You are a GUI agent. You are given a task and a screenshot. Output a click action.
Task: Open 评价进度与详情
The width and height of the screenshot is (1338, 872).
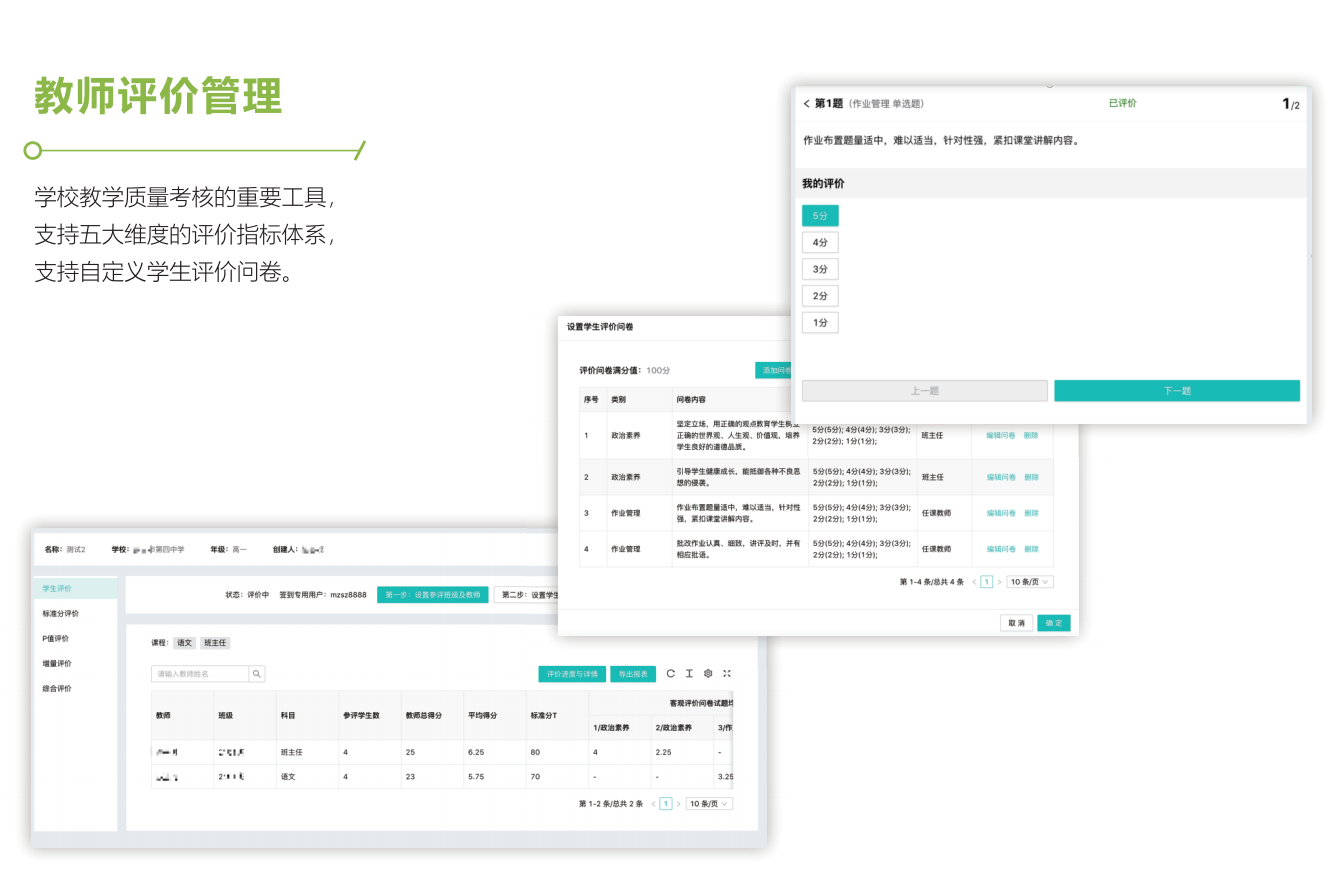pyautogui.click(x=572, y=675)
